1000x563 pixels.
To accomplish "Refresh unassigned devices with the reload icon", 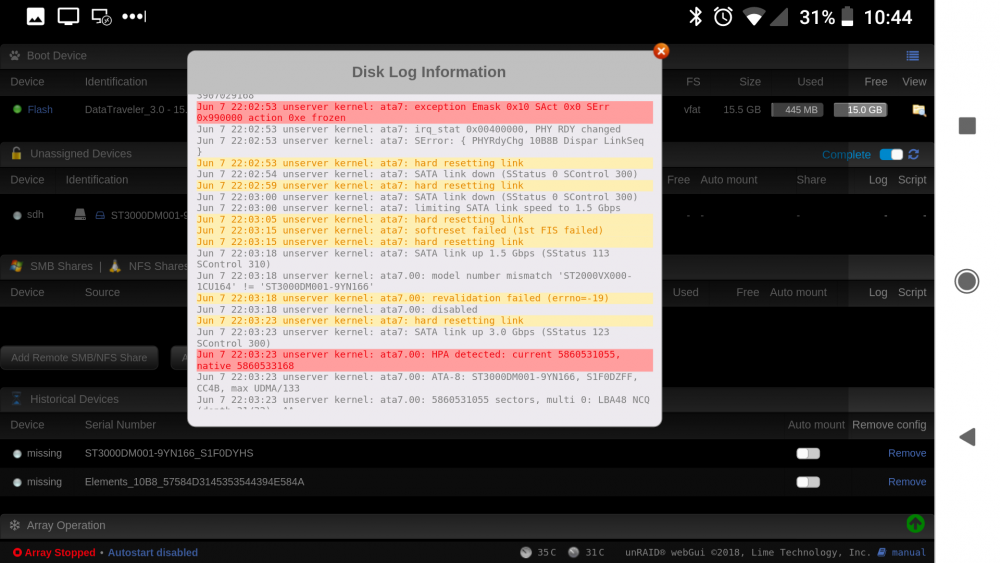I will coord(914,154).
